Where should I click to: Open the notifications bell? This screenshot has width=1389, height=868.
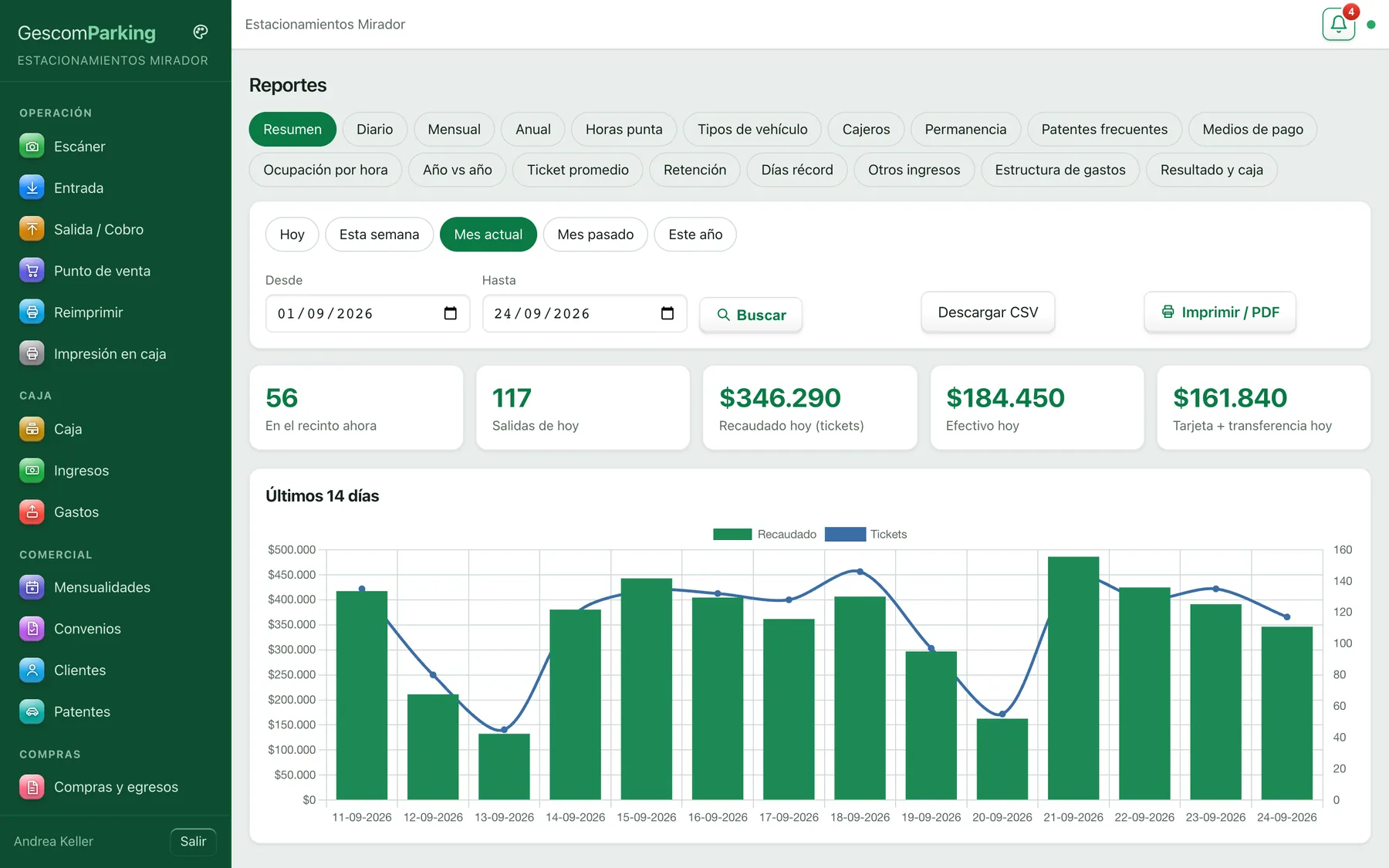pyautogui.click(x=1338, y=24)
